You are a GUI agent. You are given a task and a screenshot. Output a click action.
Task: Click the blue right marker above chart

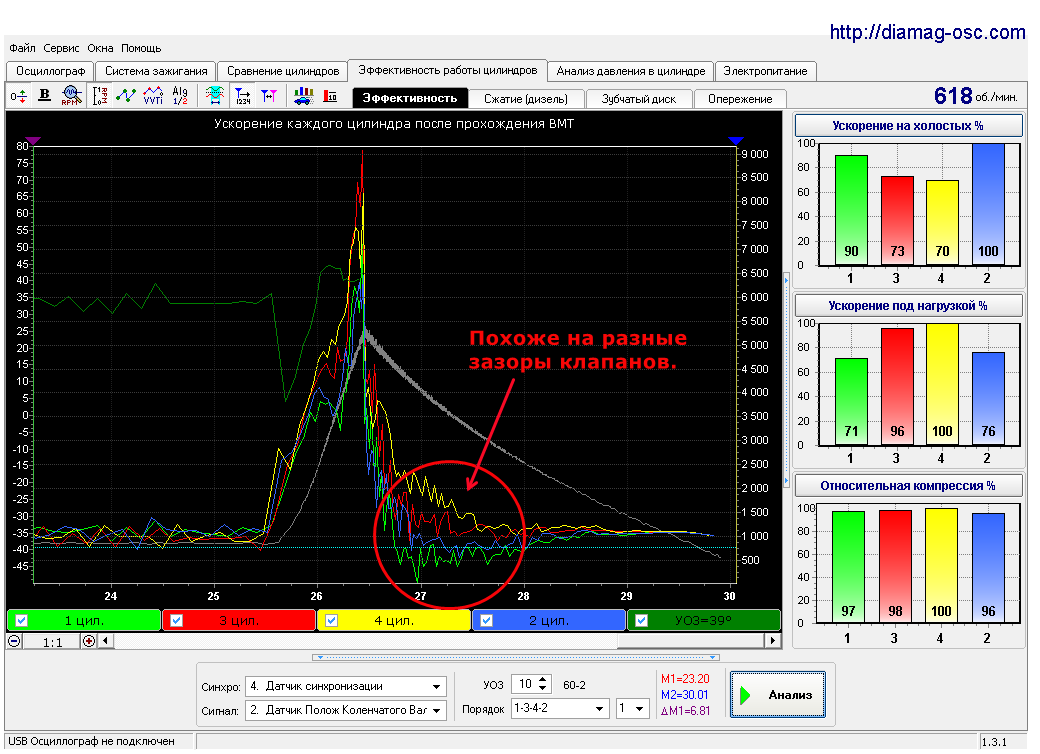tap(736, 141)
